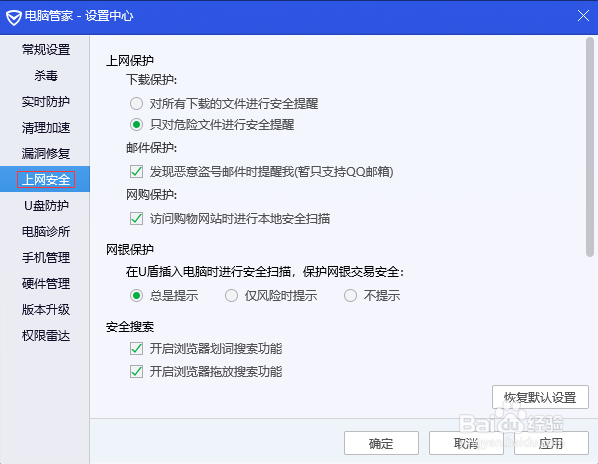This screenshot has height=464, width=598.
Task: Open 手机管理 settings
Action: [x=46, y=258]
